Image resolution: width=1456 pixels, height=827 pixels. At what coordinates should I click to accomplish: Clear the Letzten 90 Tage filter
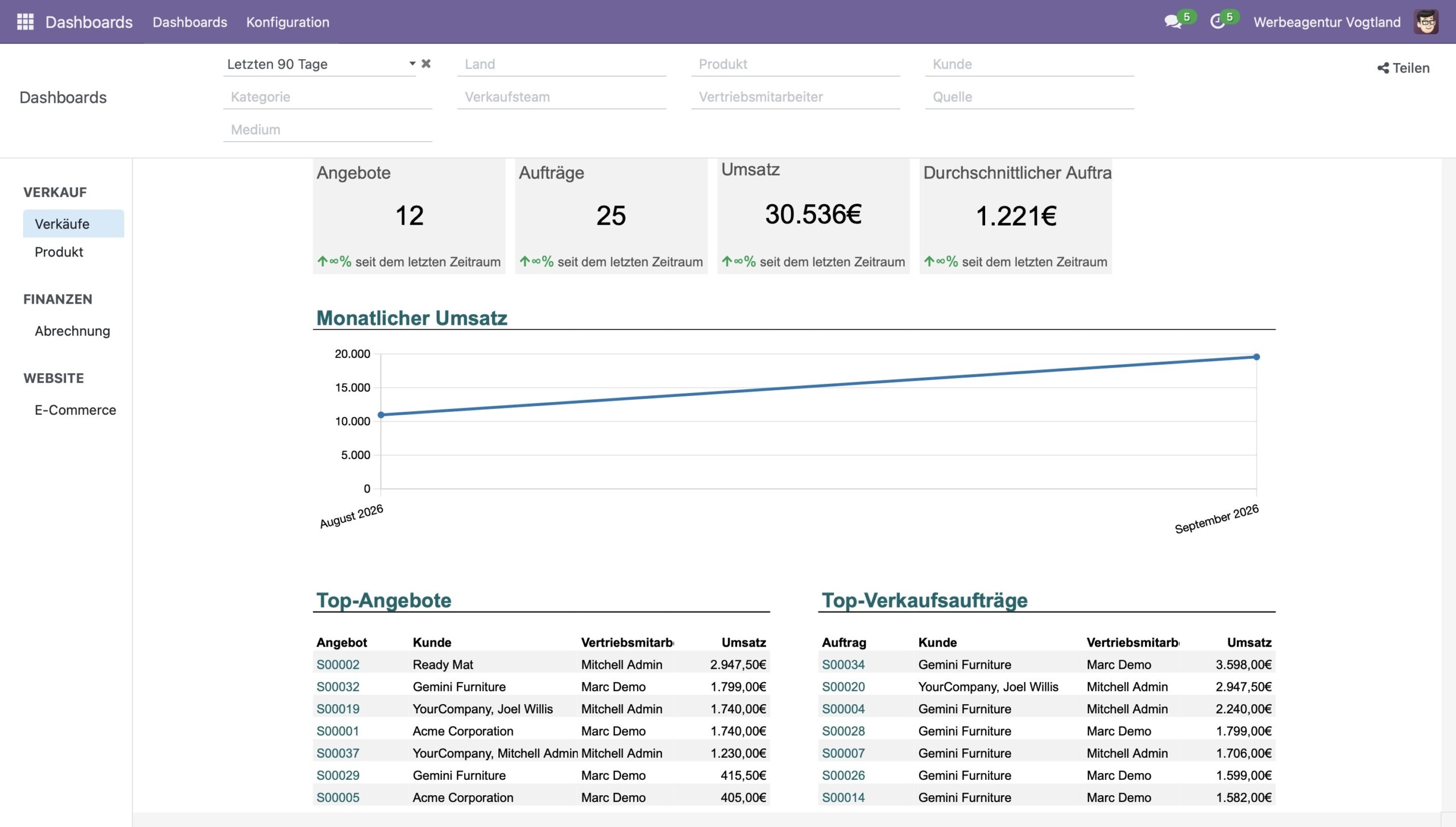[426, 64]
